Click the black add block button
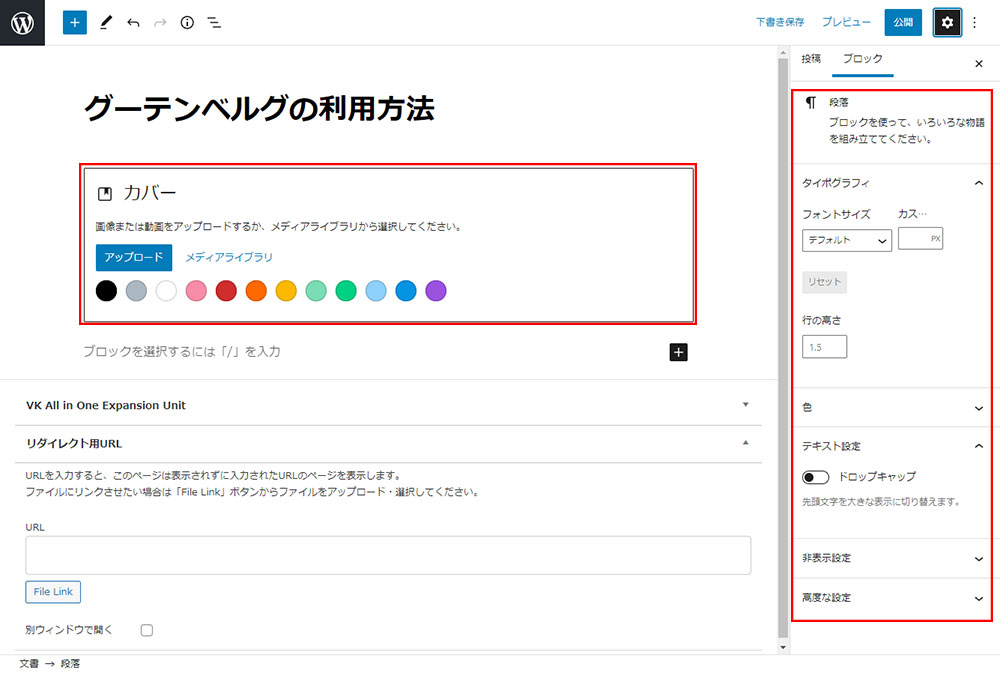Viewport: 1000px width, 673px height. click(x=678, y=352)
